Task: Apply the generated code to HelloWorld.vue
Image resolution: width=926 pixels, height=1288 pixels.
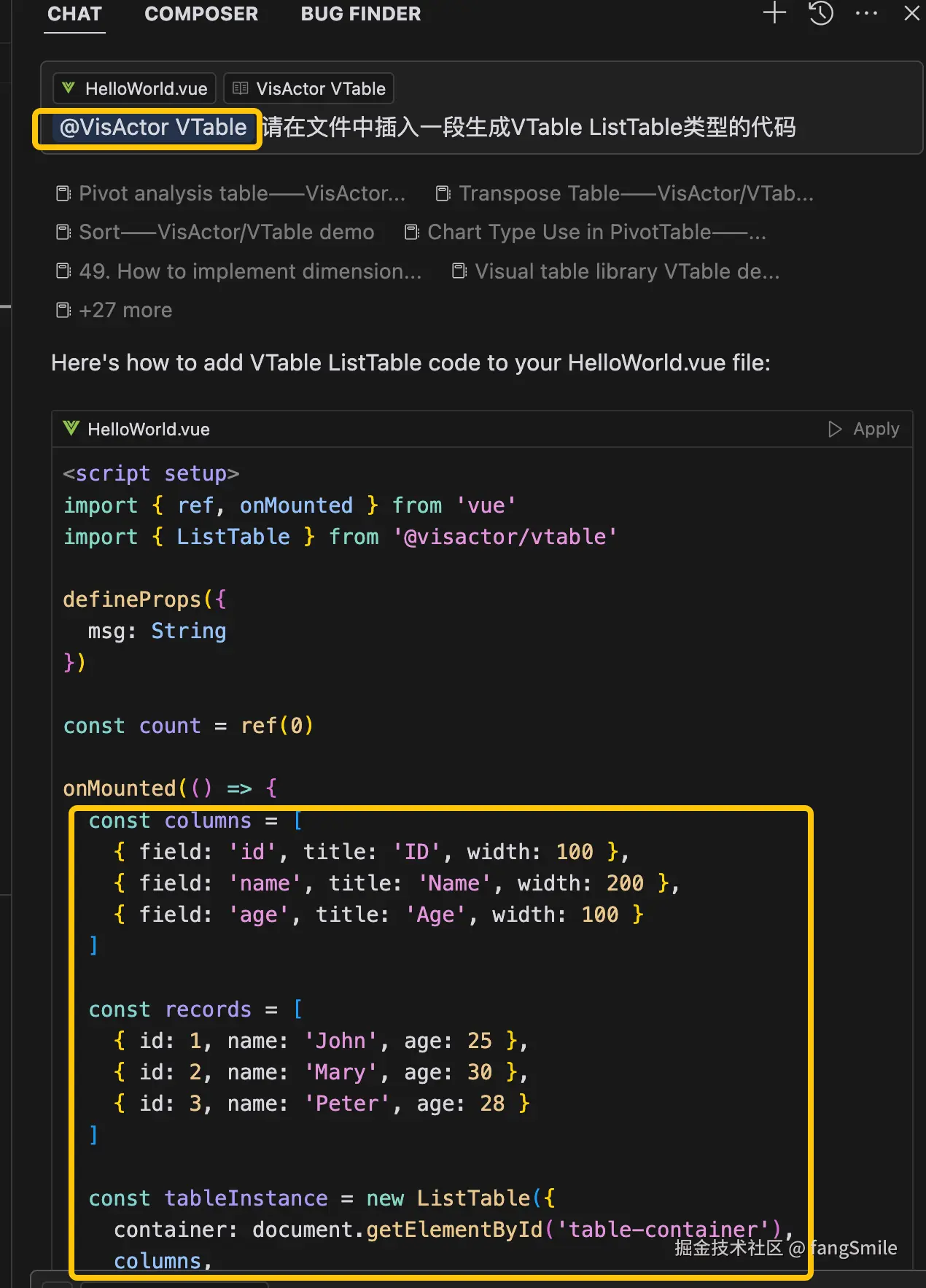Action: 864,429
